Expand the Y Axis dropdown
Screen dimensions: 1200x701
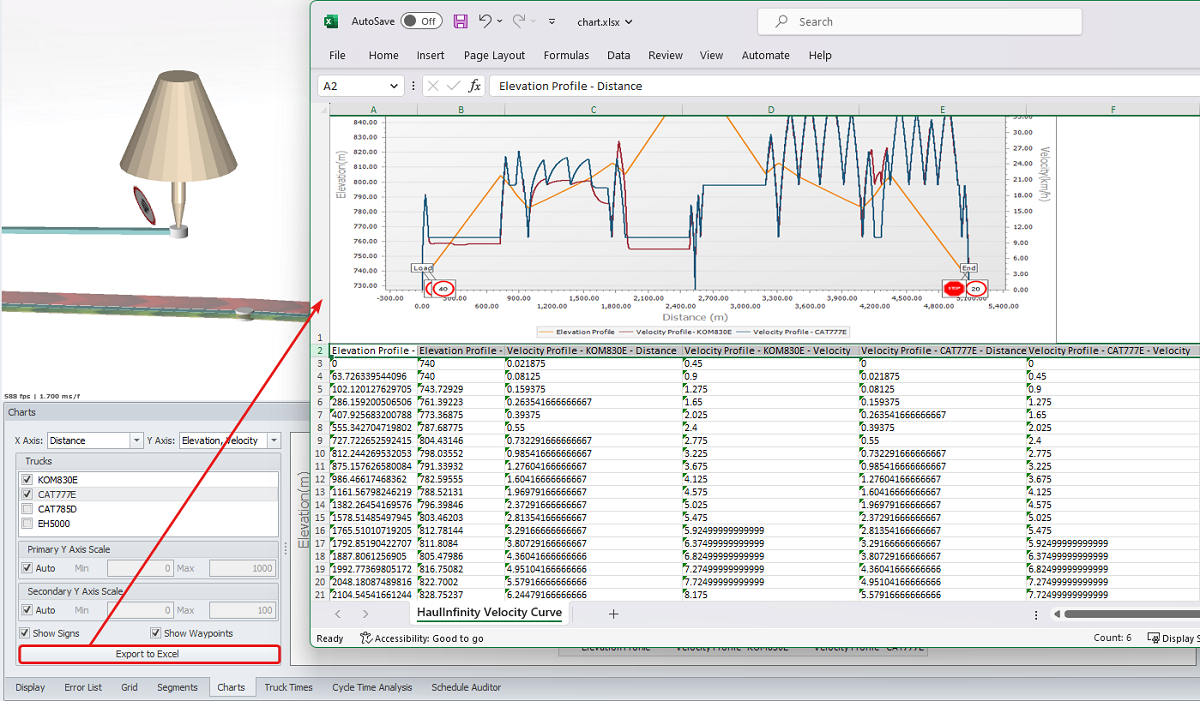(x=274, y=441)
